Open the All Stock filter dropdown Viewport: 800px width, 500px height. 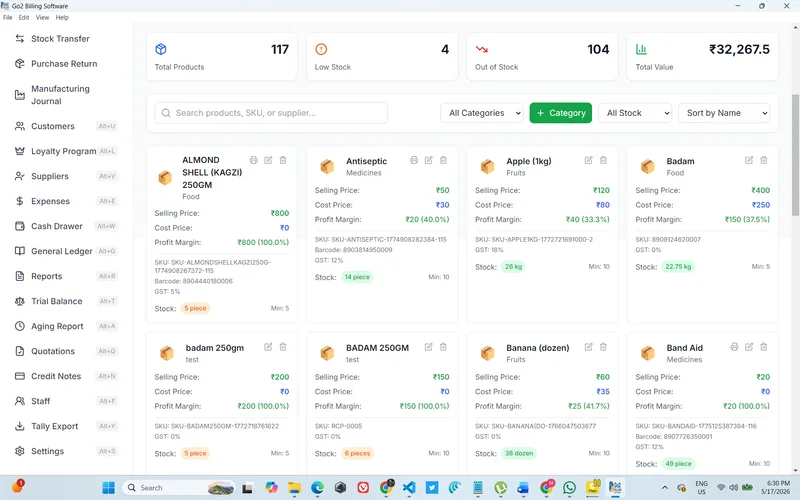pos(635,113)
